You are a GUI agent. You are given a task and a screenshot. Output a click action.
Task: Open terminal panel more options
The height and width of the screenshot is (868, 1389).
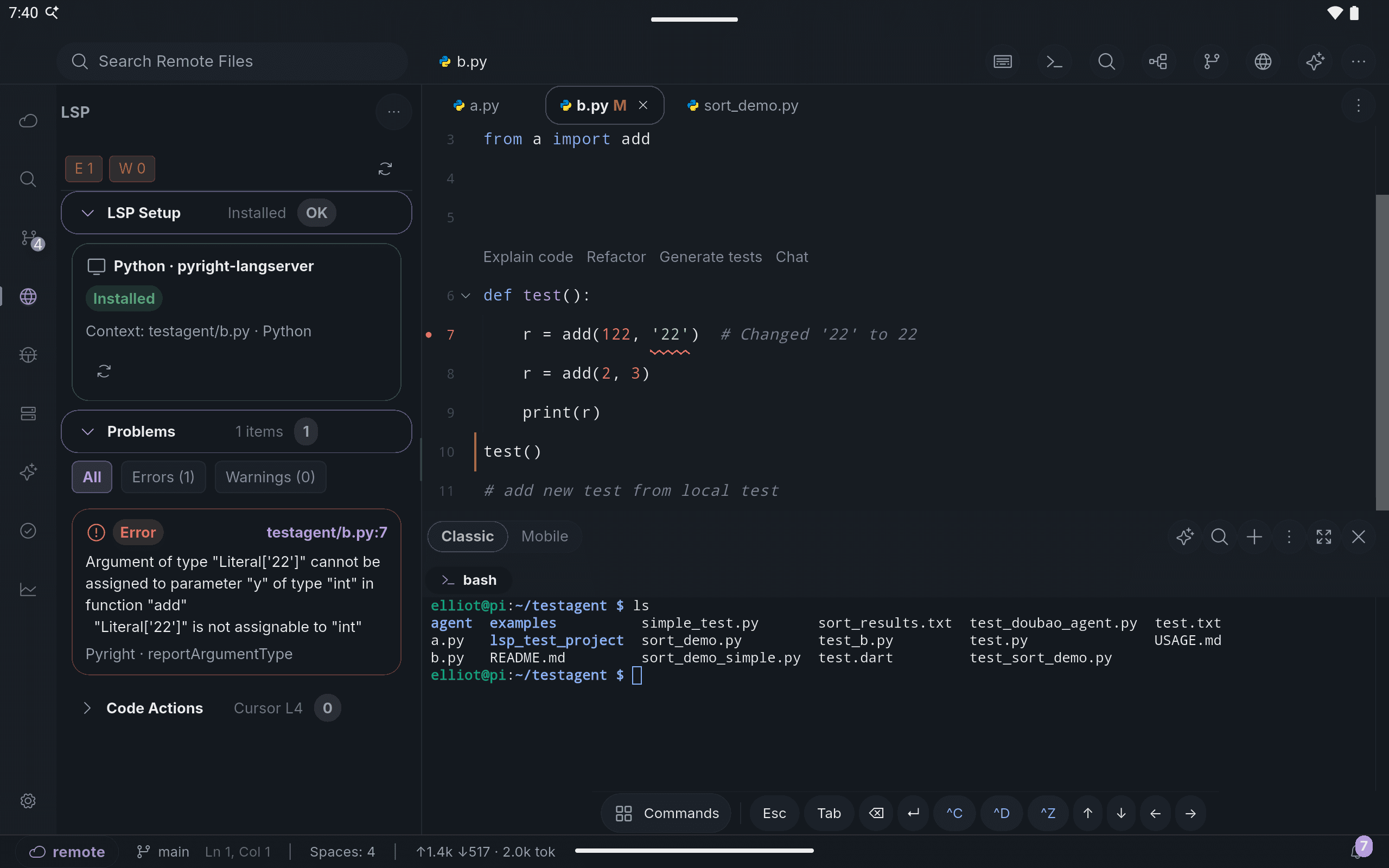click(x=1289, y=537)
